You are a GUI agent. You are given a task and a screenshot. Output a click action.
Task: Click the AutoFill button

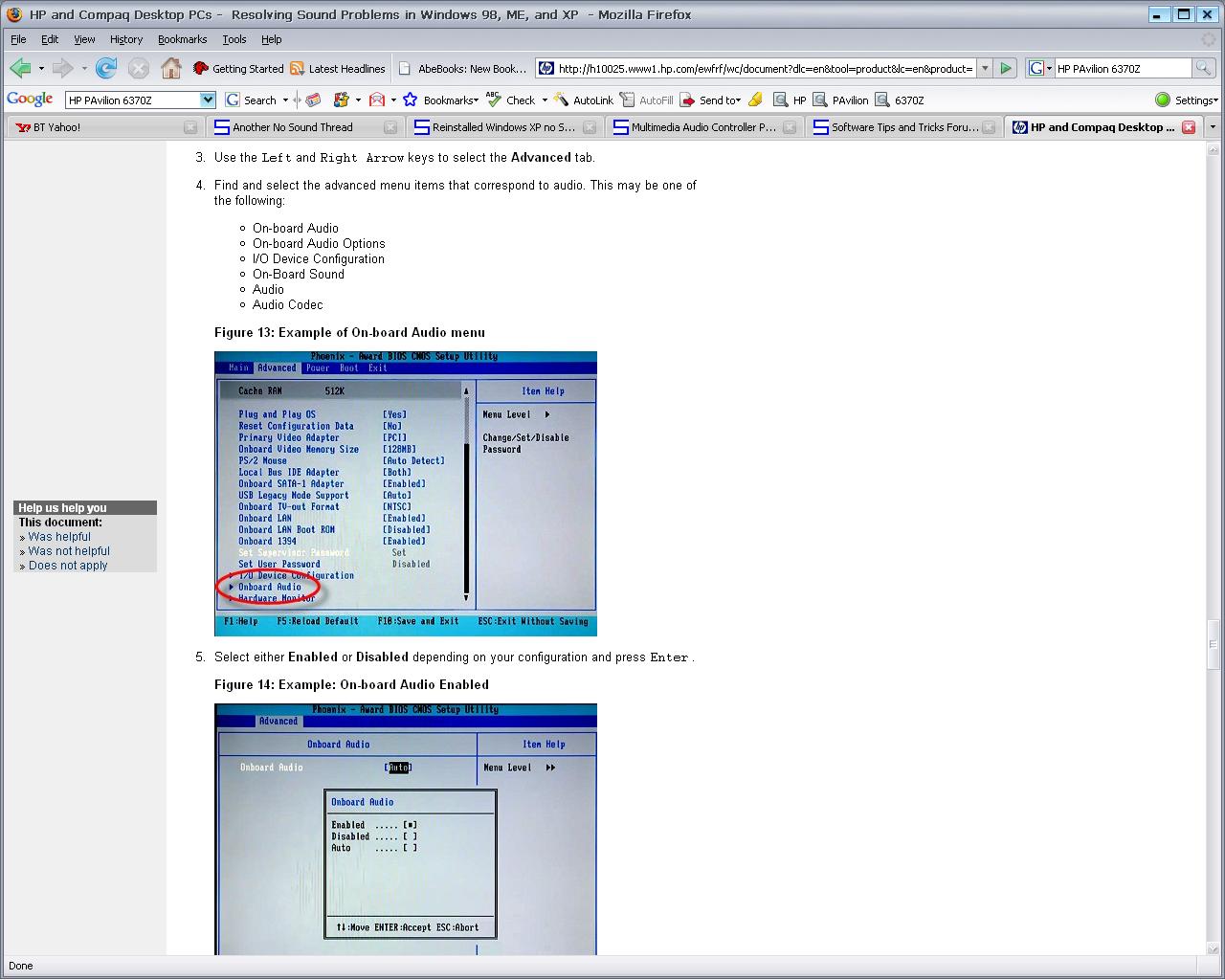click(646, 100)
